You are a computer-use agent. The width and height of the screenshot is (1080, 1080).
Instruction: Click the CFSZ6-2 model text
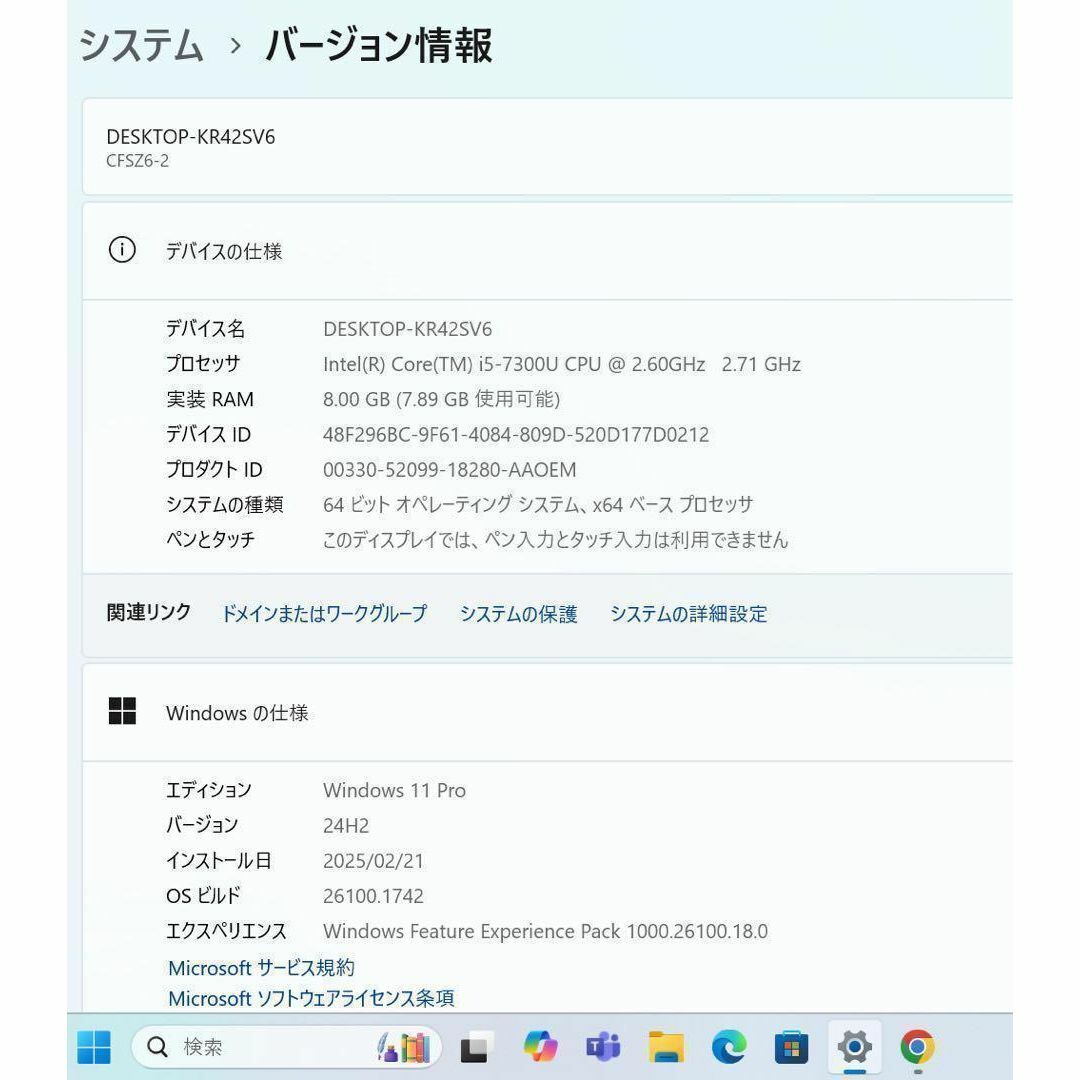click(137, 161)
